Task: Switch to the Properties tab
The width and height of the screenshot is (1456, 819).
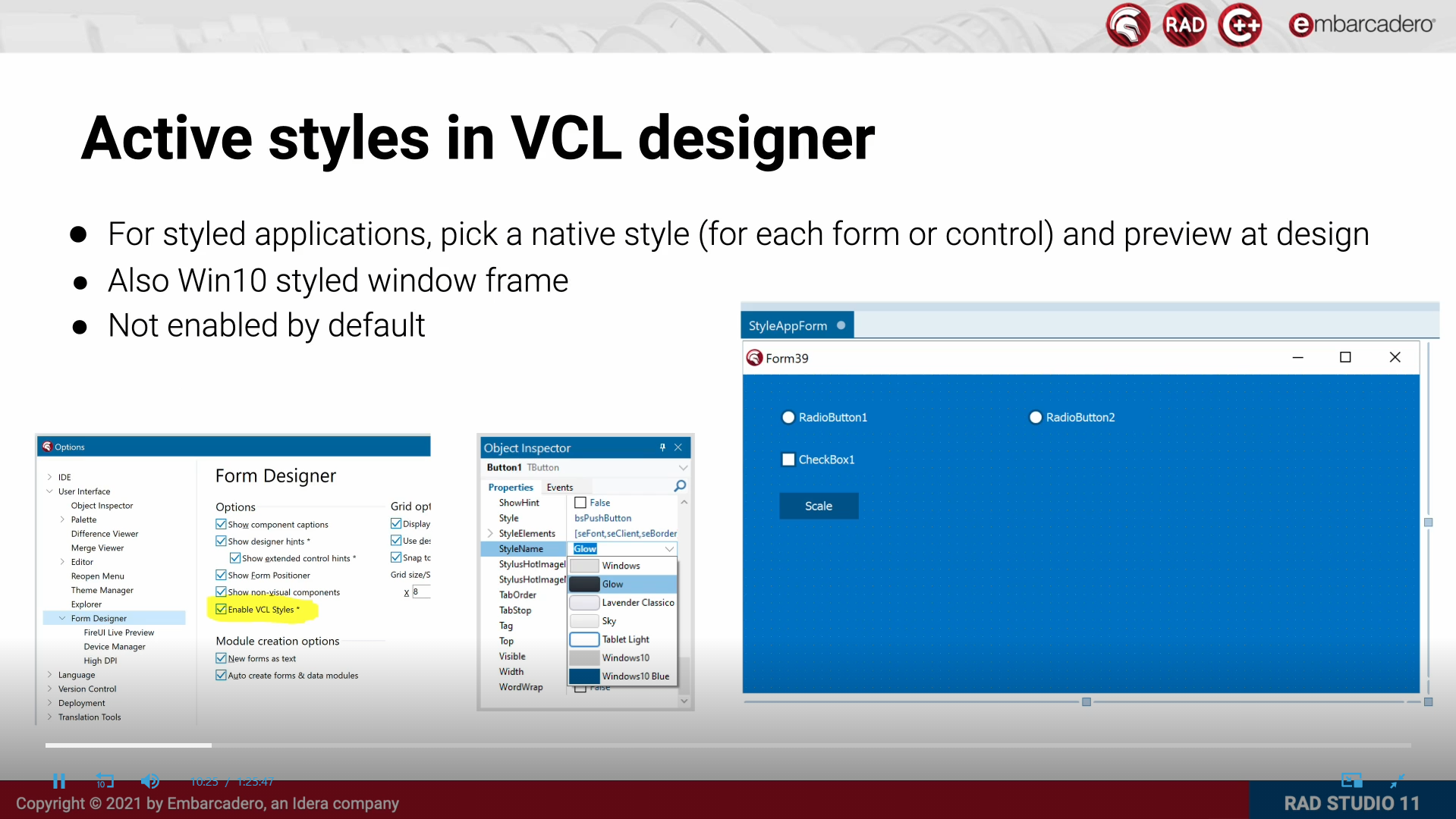Action: [511, 487]
